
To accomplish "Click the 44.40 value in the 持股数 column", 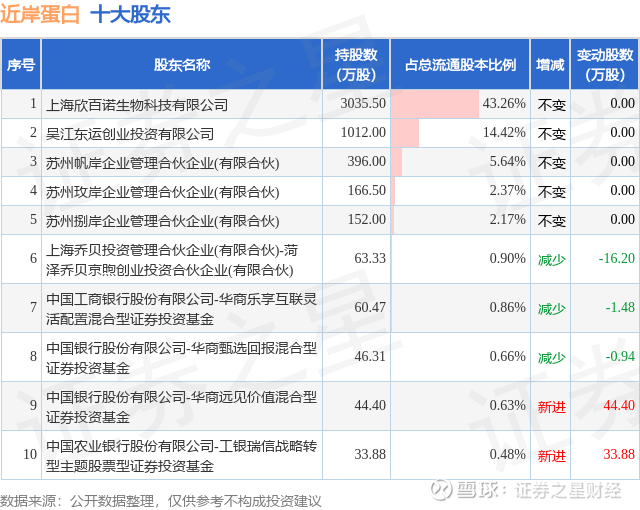I will click(x=370, y=405).
